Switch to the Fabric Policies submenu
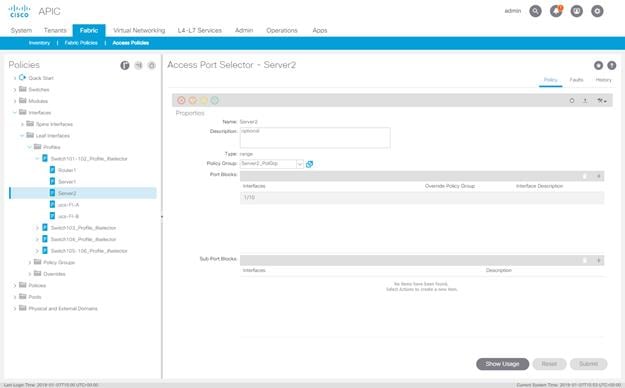The width and height of the screenshot is (625, 388). pos(81,43)
